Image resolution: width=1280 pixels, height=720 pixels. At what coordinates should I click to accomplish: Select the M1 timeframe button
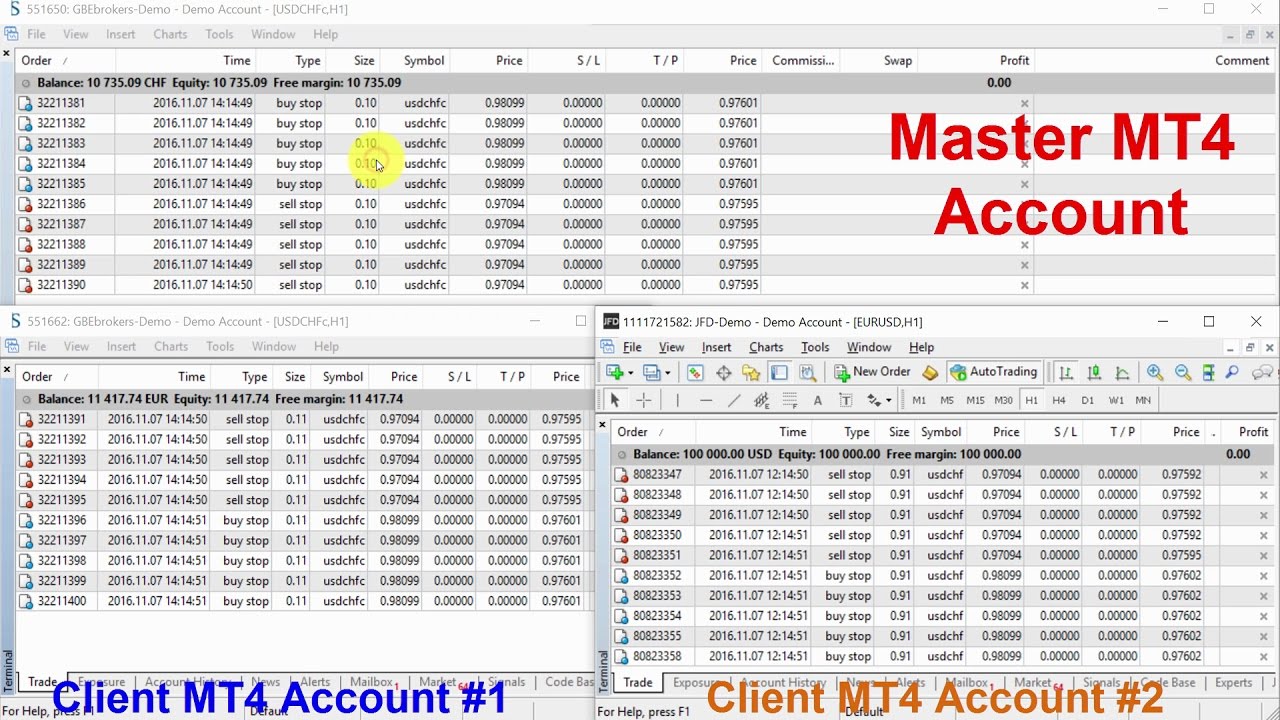(x=919, y=400)
